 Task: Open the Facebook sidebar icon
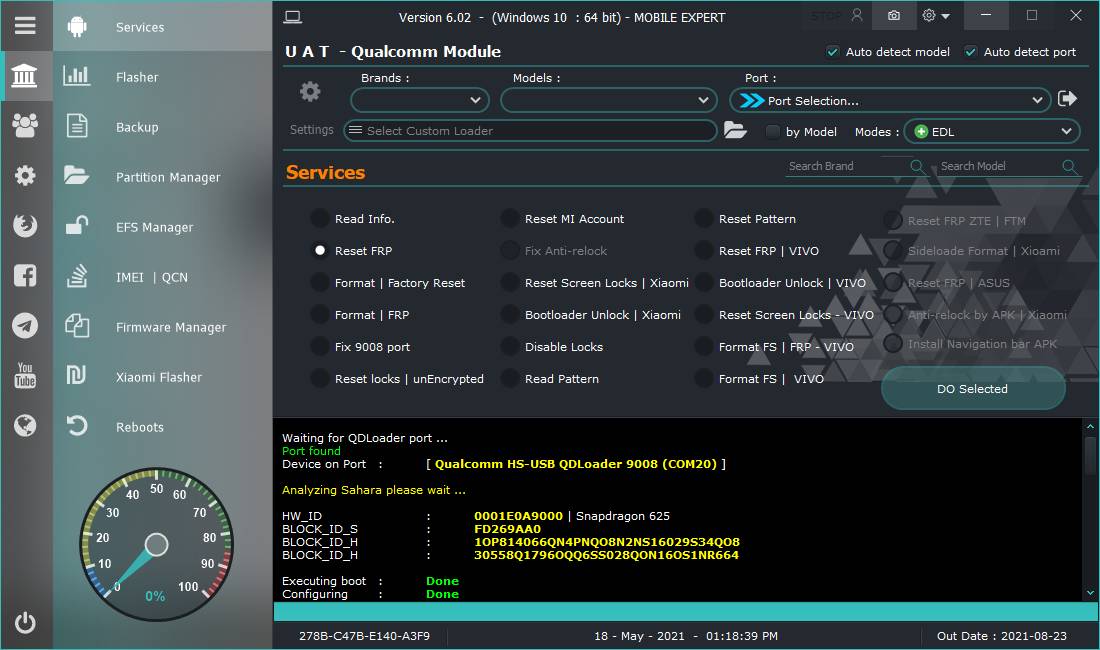tap(25, 276)
